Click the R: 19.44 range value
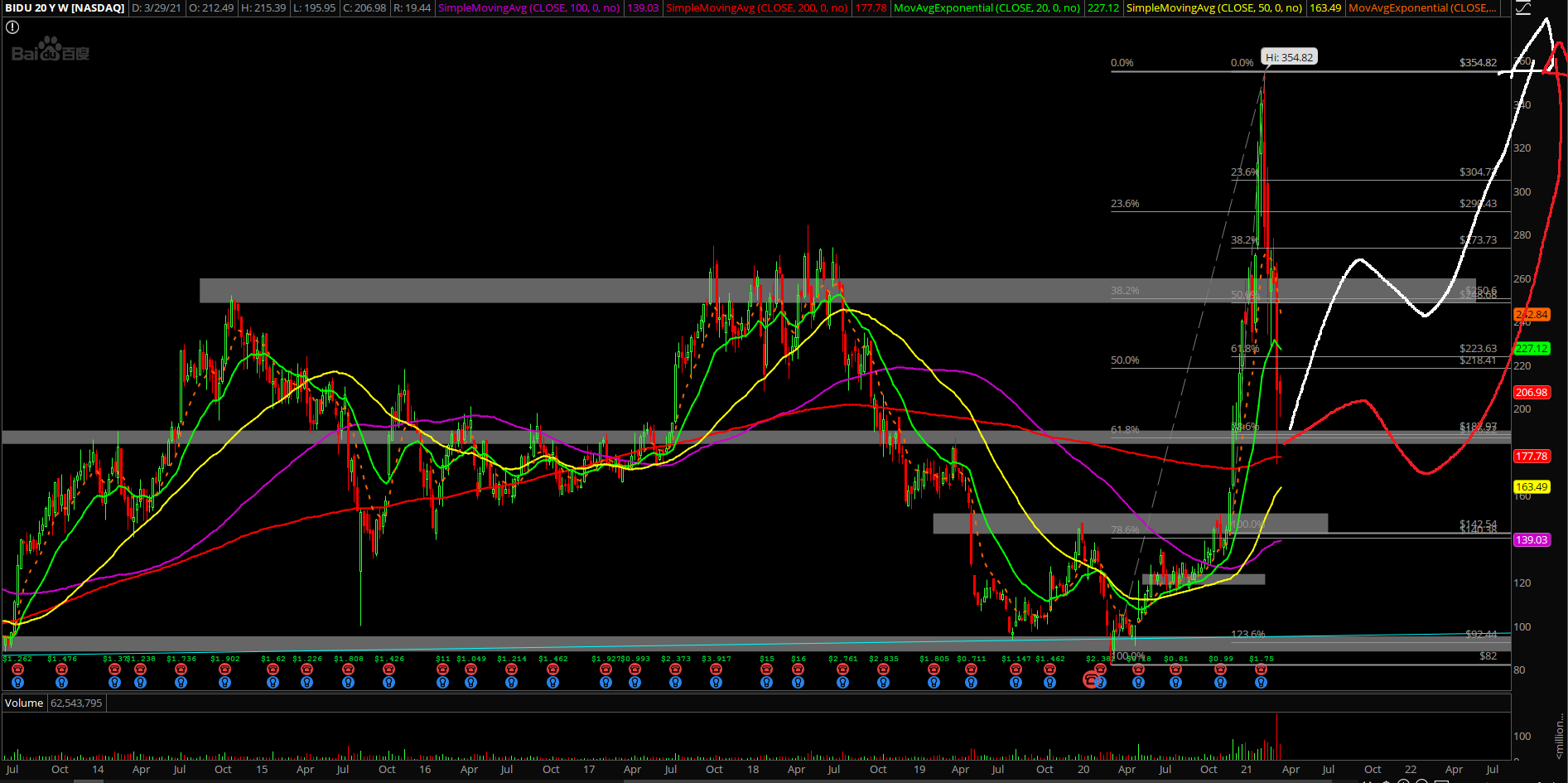1568x783 pixels. pyautogui.click(x=412, y=8)
